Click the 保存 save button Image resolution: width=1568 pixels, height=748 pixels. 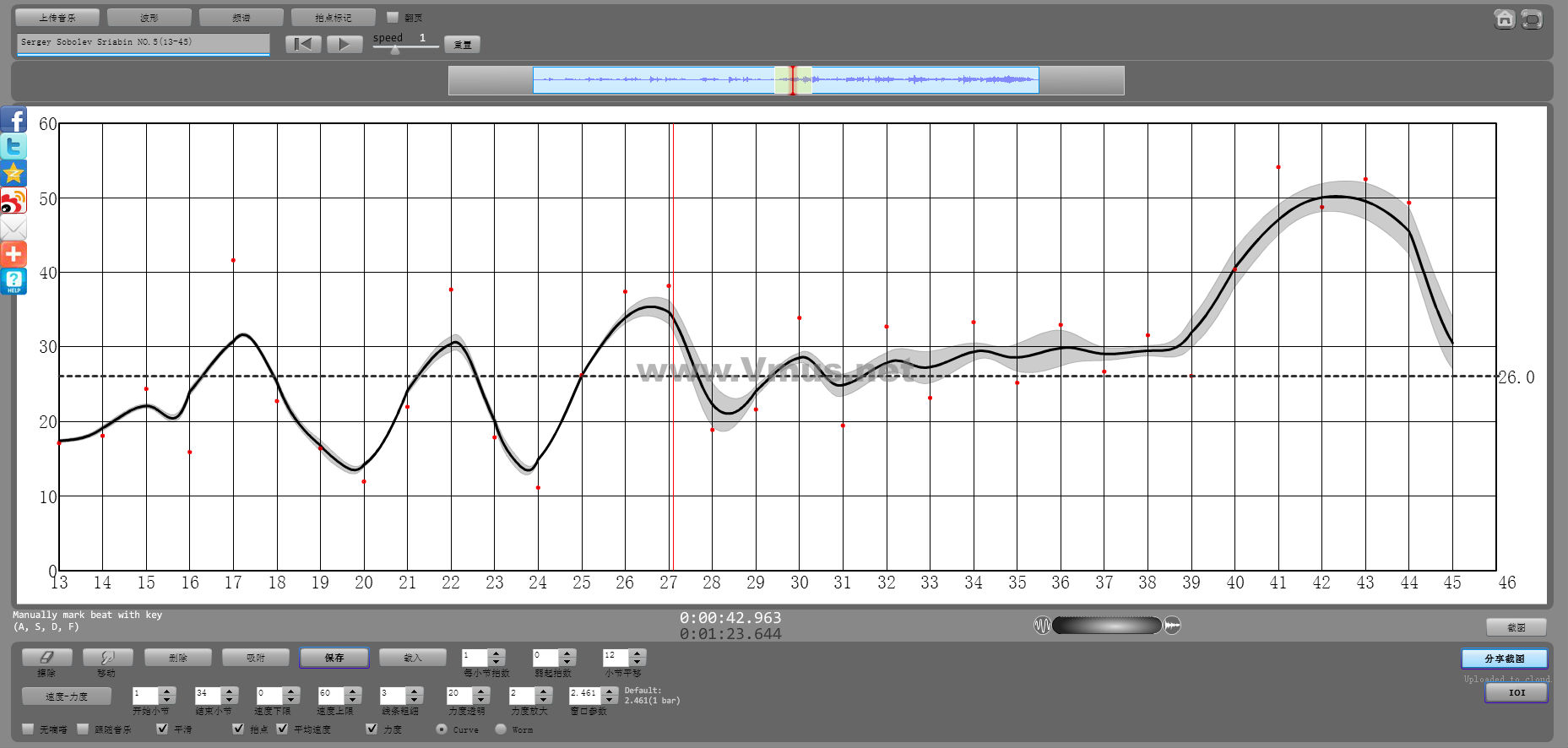pos(334,657)
